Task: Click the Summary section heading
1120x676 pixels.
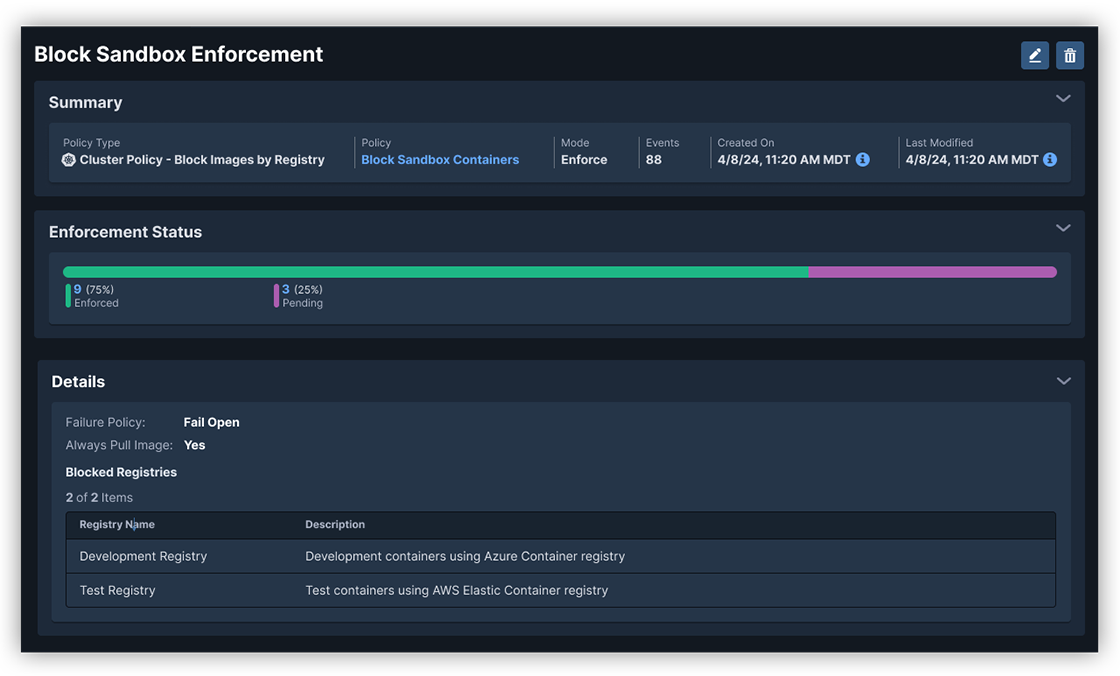Action: [86, 103]
